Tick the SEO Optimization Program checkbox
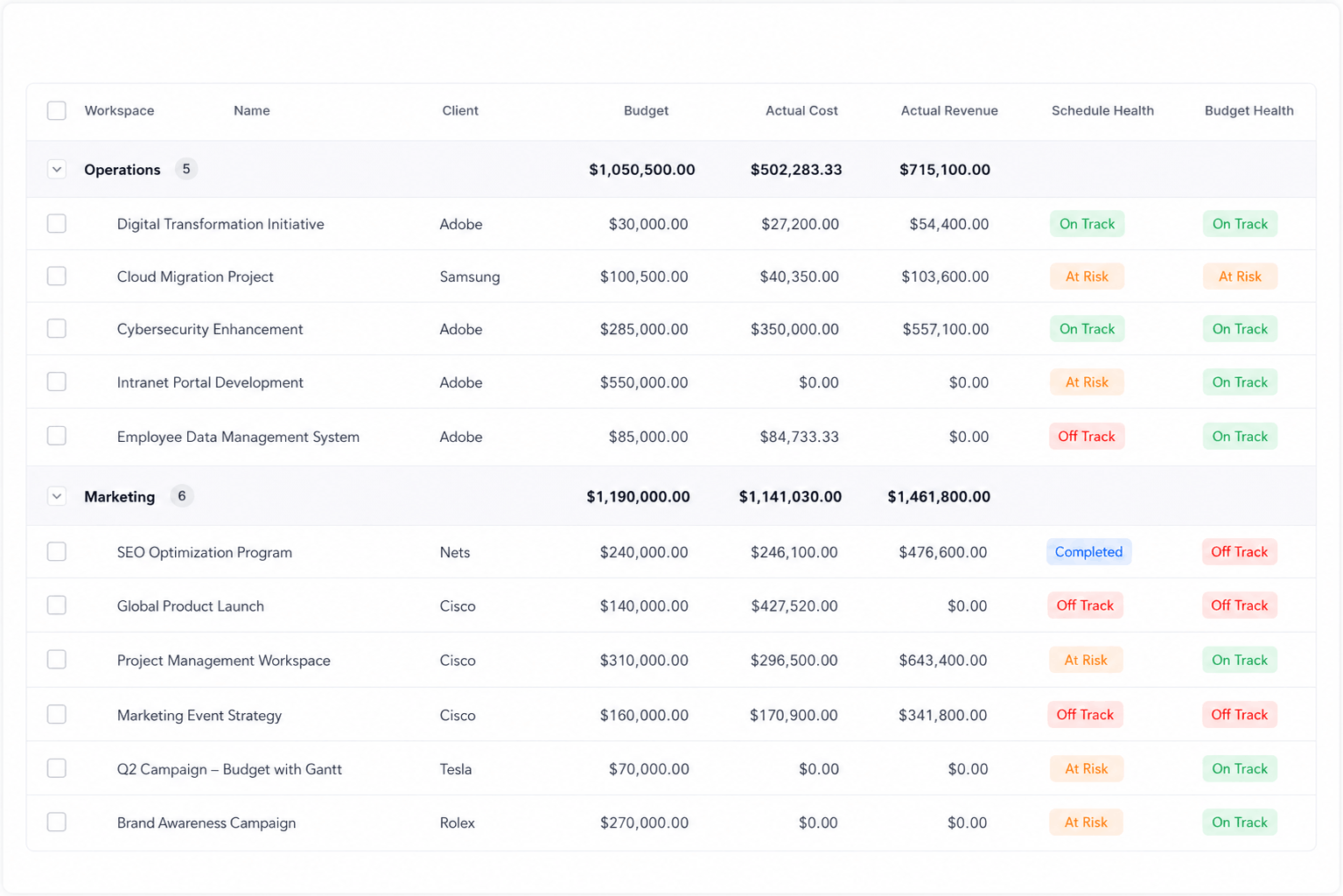The width and height of the screenshot is (1343, 896). tap(57, 552)
